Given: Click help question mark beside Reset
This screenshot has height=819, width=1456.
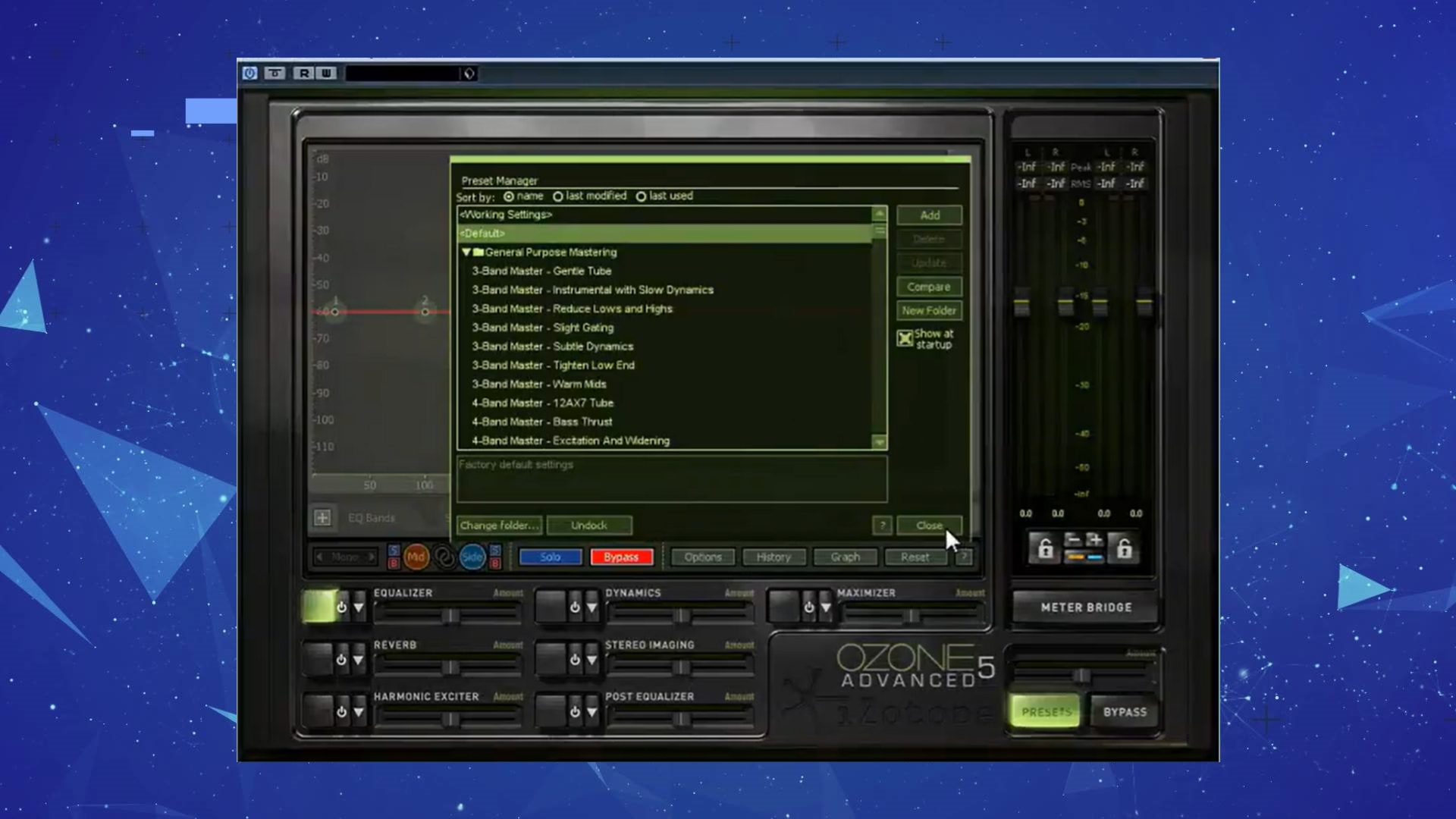Looking at the screenshot, I should pos(964,557).
